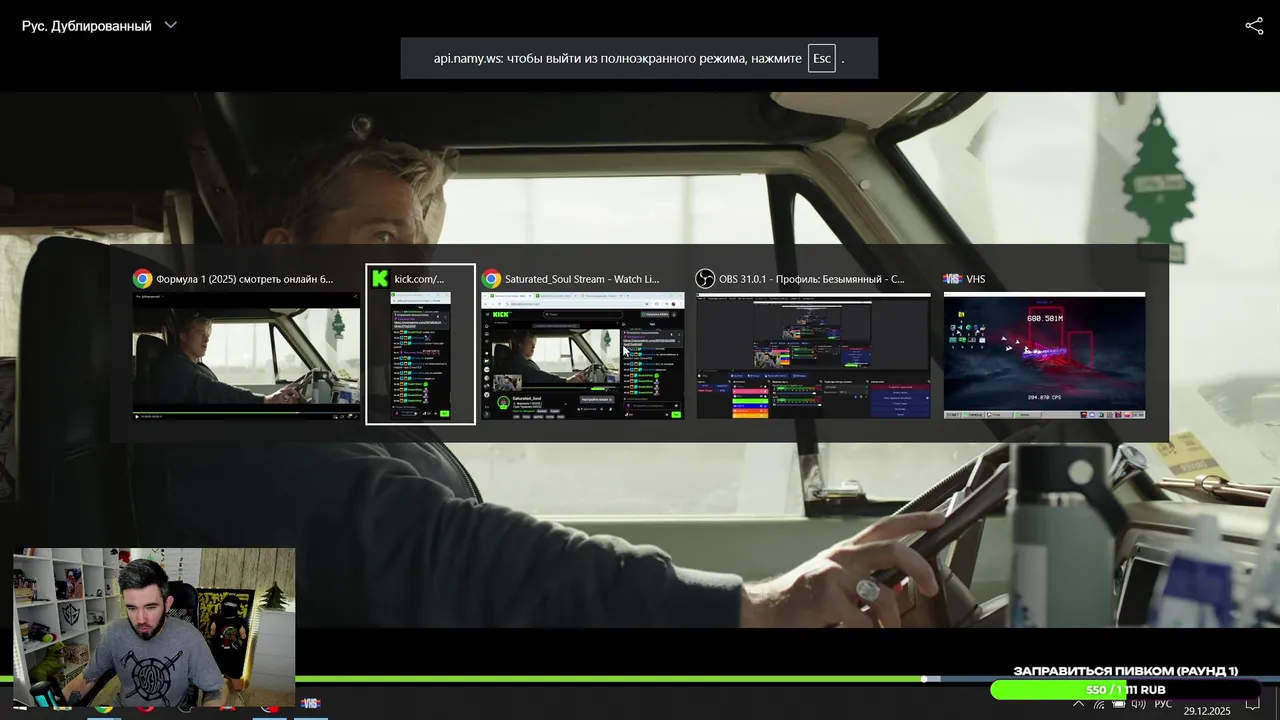Switch to the Формула 1 (2025) Chrome window
The height and width of the screenshot is (720, 1280).
coord(247,346)
